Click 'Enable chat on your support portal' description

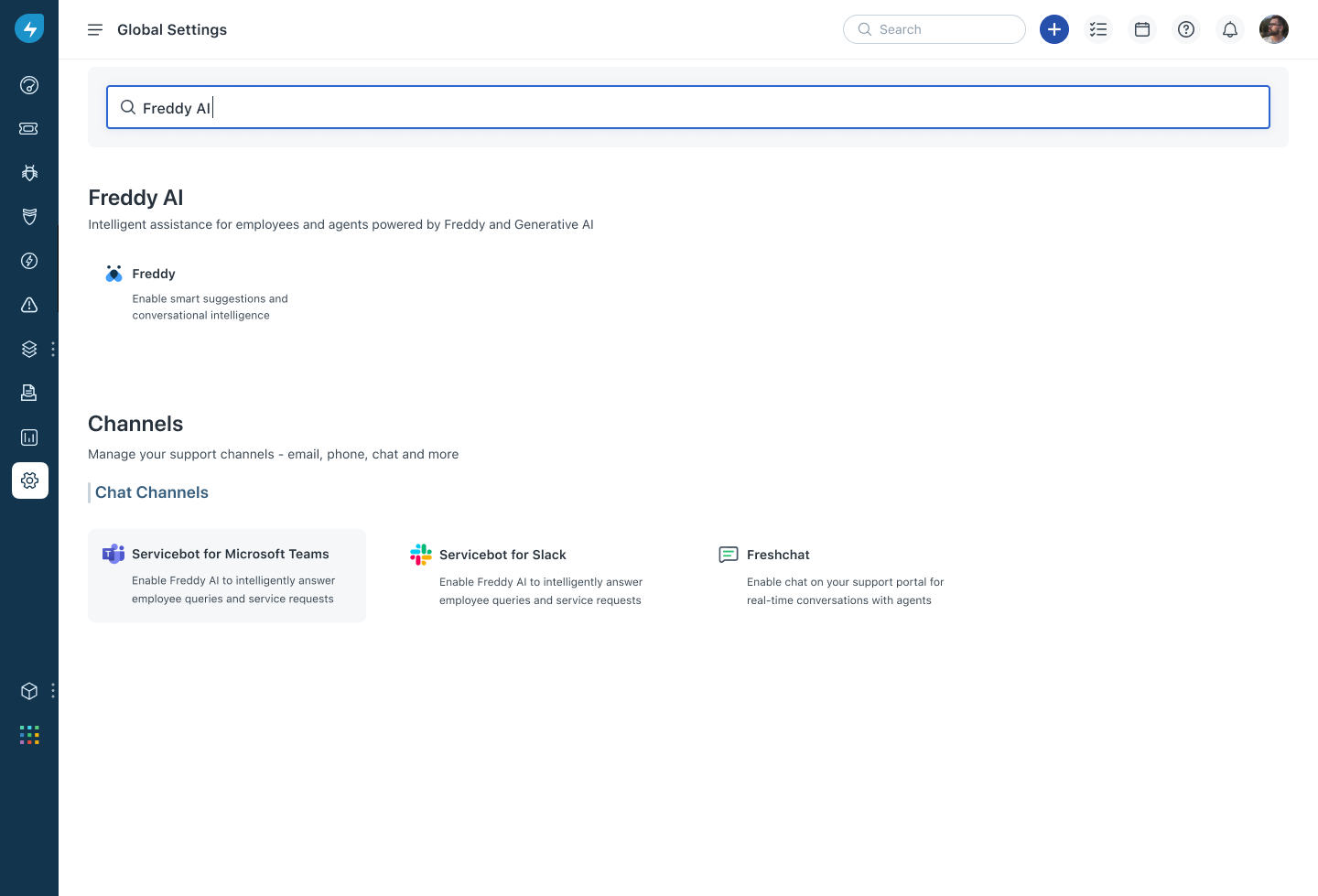[x=845, y=590]
